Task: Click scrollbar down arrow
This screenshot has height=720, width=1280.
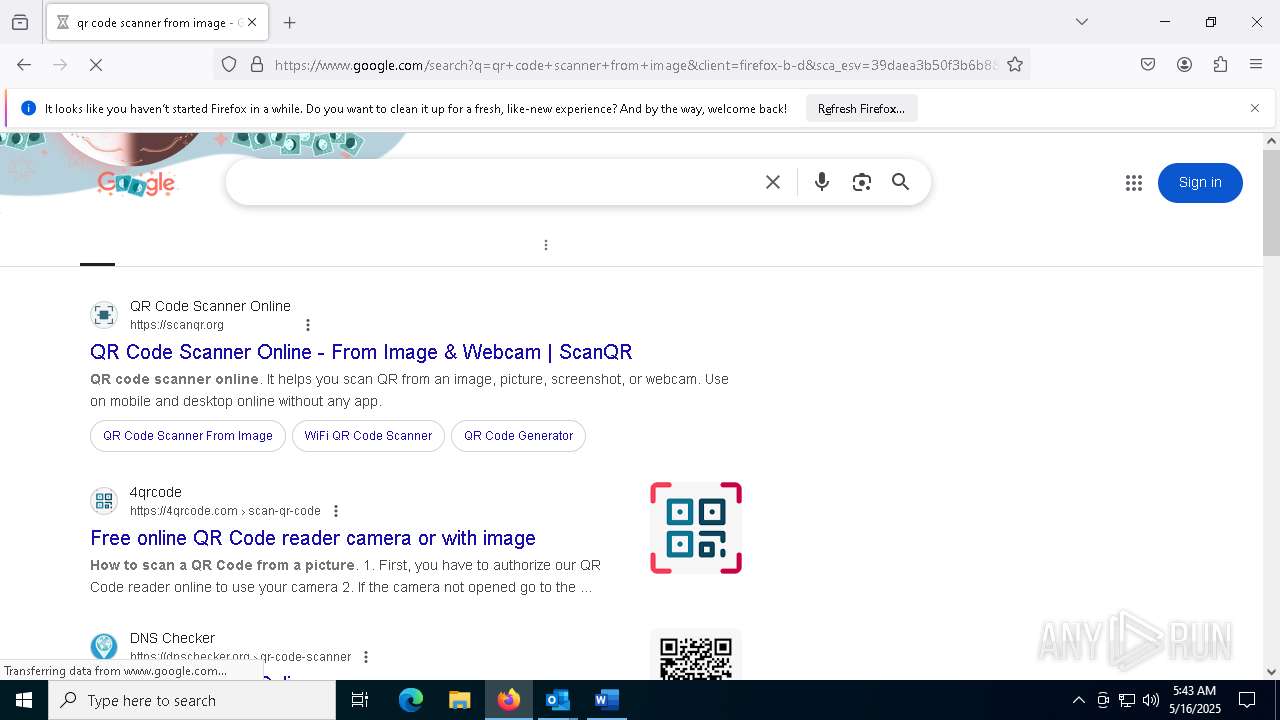Action: (x=1271, y=672)
